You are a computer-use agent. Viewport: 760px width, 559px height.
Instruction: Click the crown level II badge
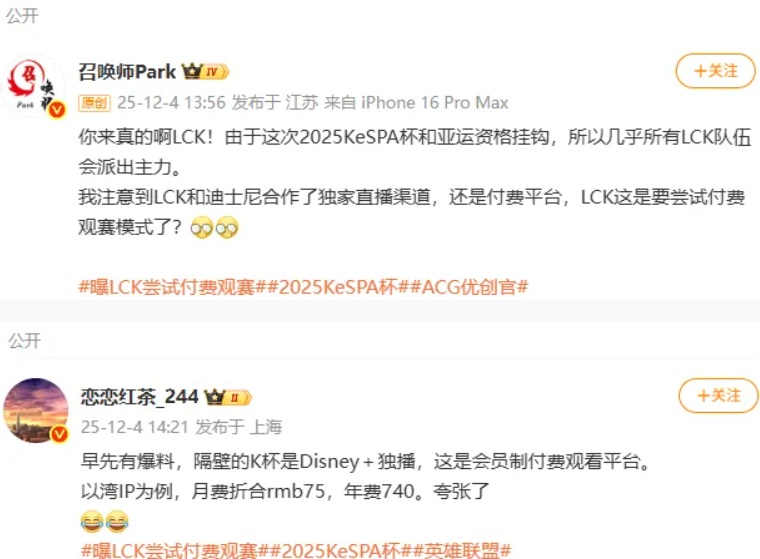(x=228, y=398)
